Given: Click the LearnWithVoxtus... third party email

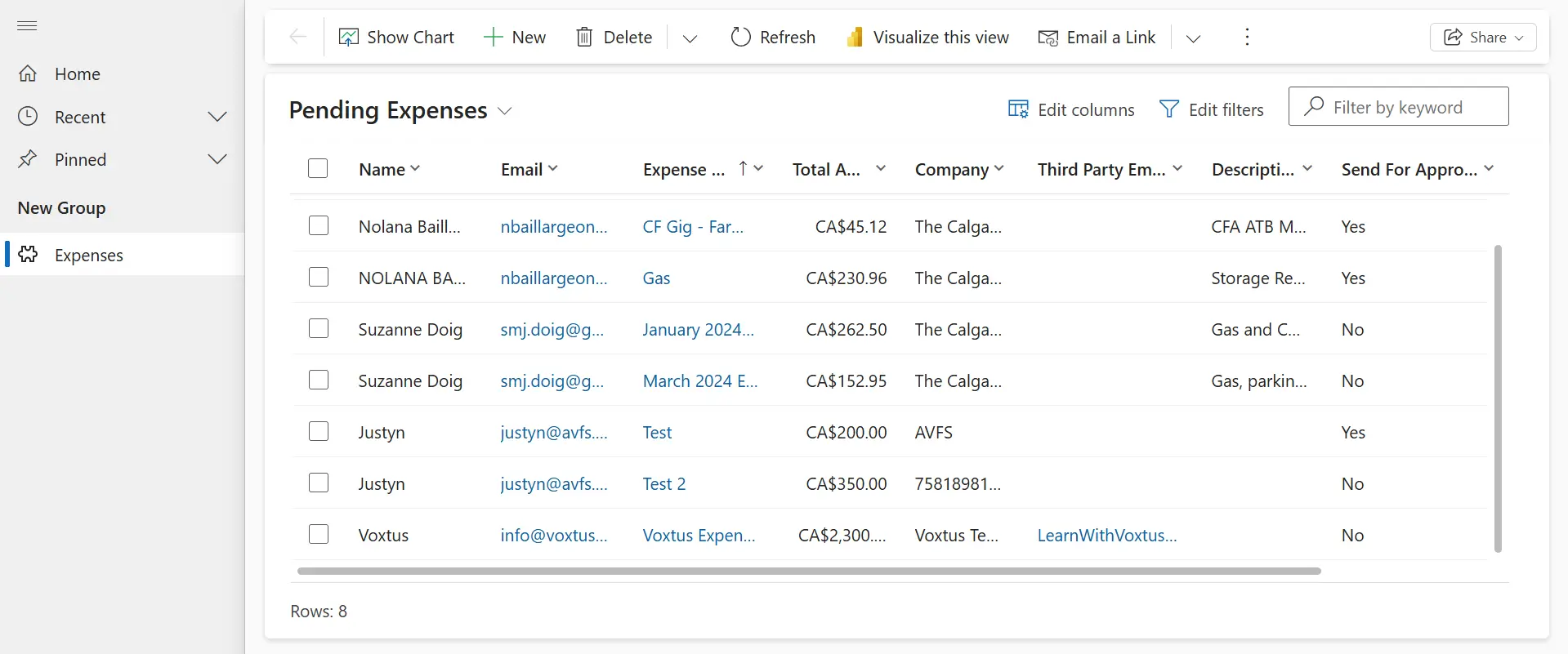Looking at the screenshot, I should click(x=1107, y=536).
